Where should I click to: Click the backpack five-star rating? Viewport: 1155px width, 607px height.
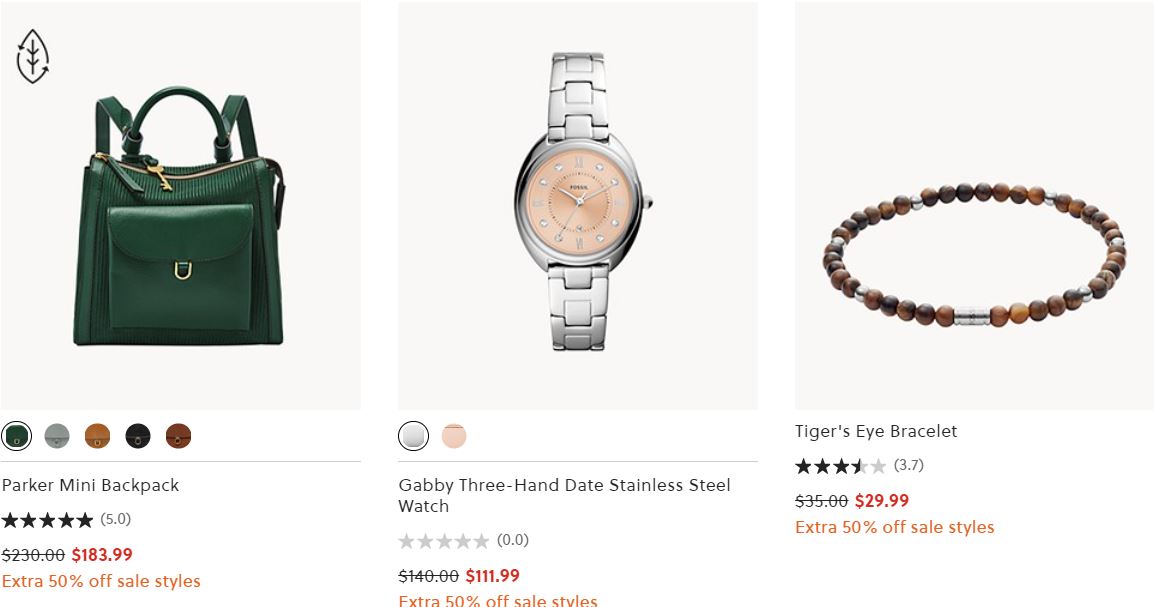(x=48, y=520)
